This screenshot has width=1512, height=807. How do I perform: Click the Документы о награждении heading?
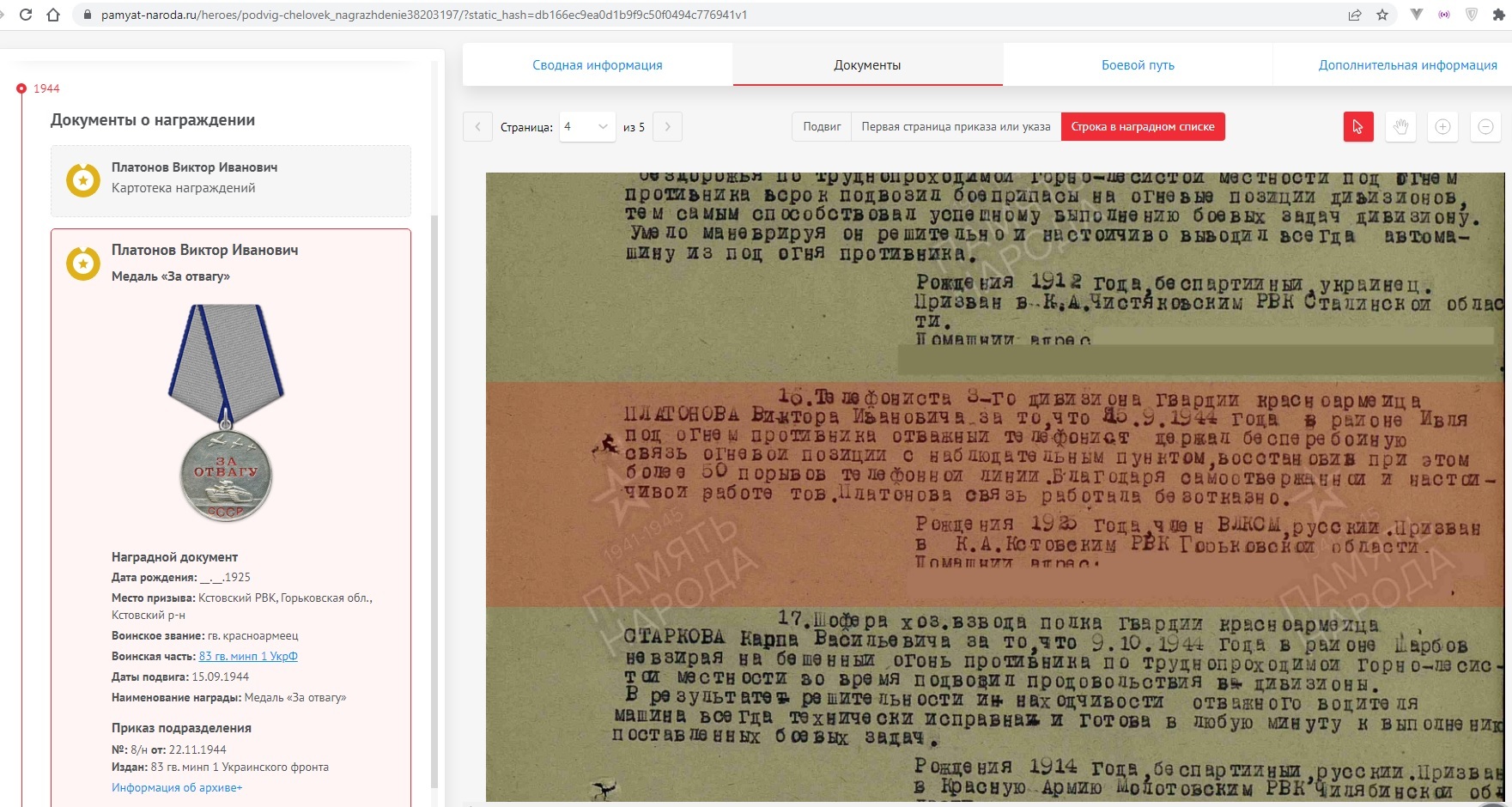[x=153, y=120]
